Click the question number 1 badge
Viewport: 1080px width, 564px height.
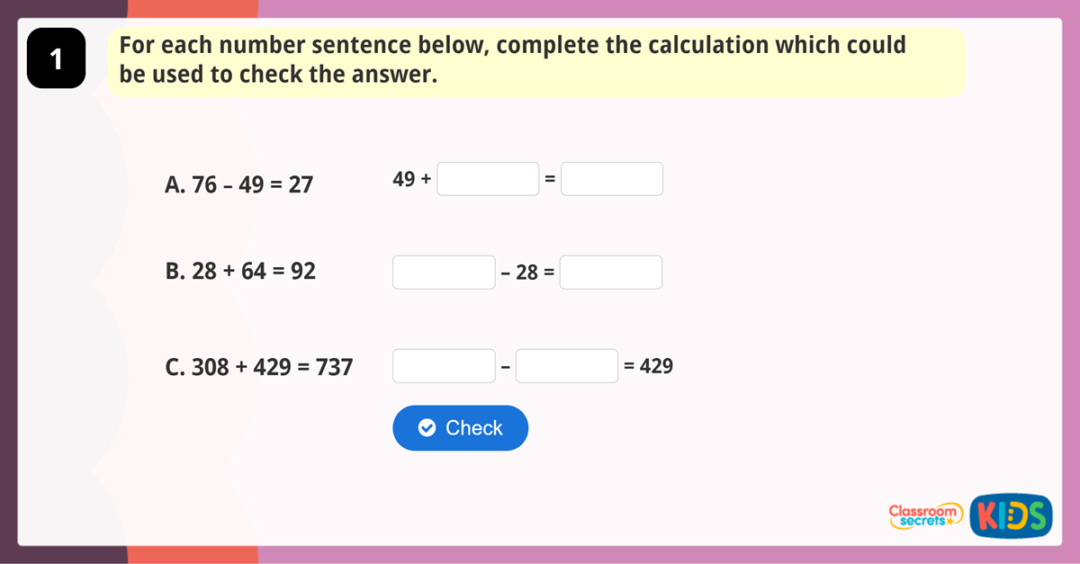[56, 60]
